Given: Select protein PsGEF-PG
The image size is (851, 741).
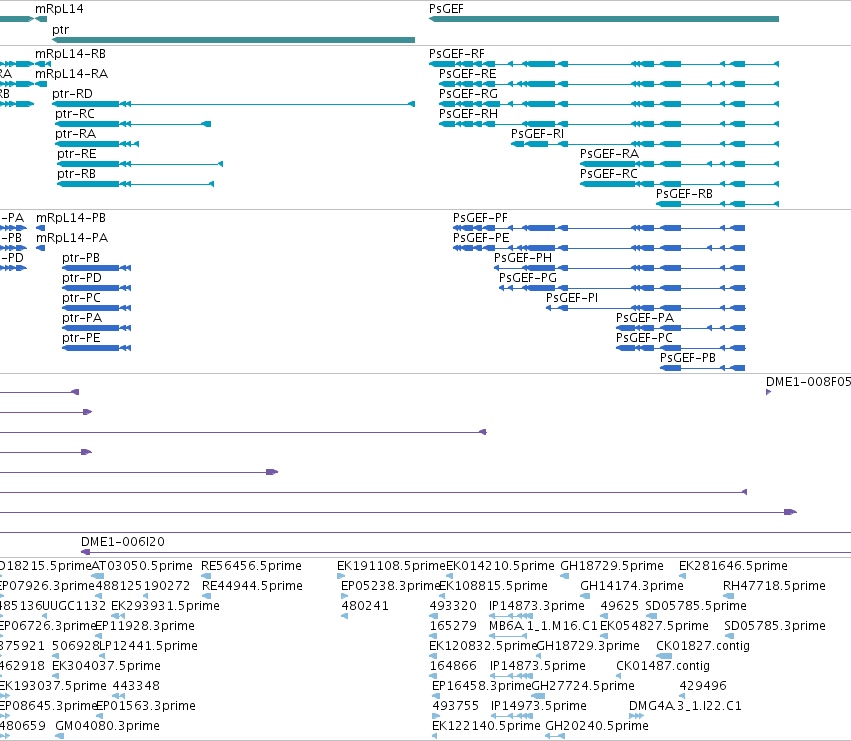Looking at the screenshot, I should pyautogui.click(x=622, y=288).
